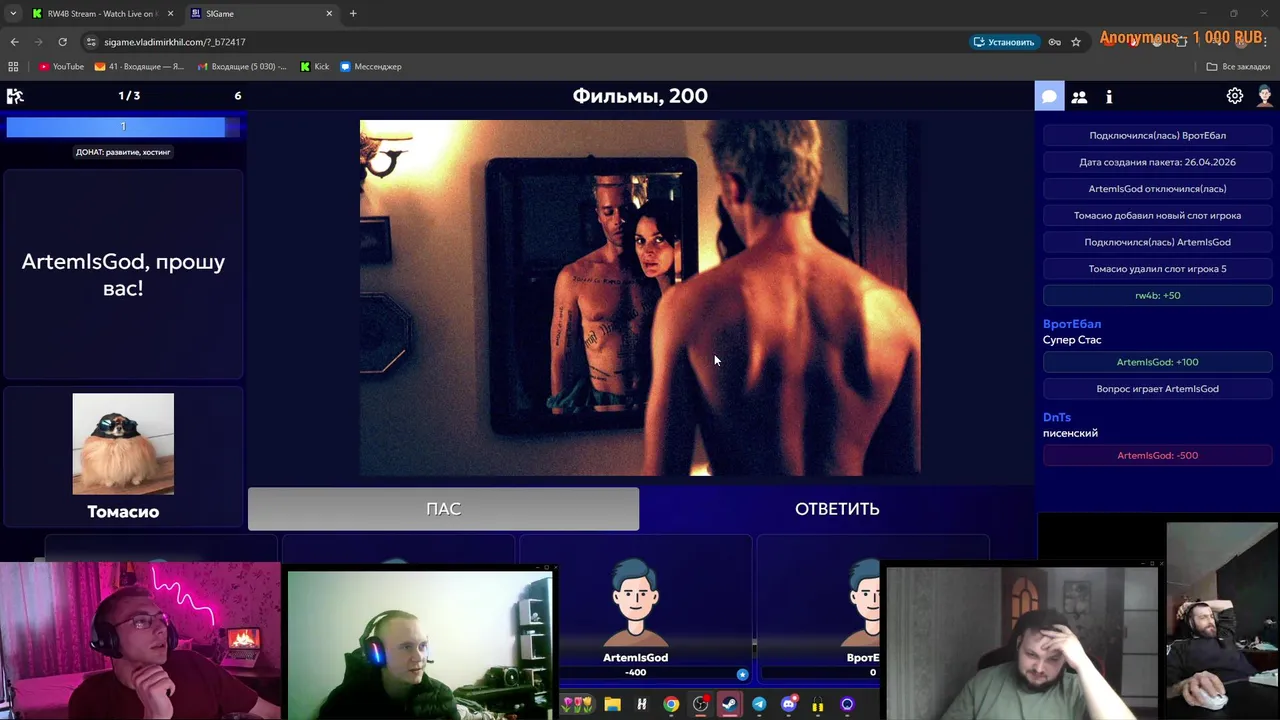This screenshot has height=720, width=1280.
Task: Click the film still question image
Action: tap(640, 298)
